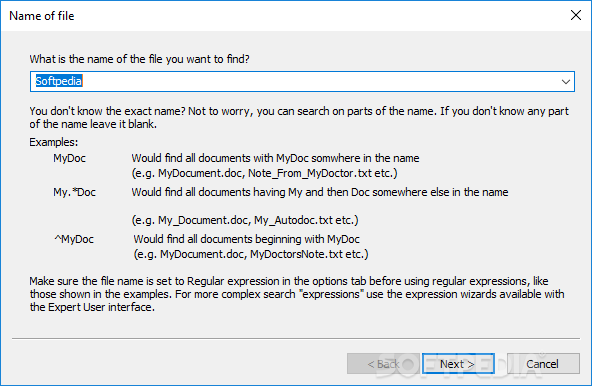Click the MyDoctorsNote.txt example line
Image resolution: width=592 pixels, height=392 pixels.
(251, 254)
